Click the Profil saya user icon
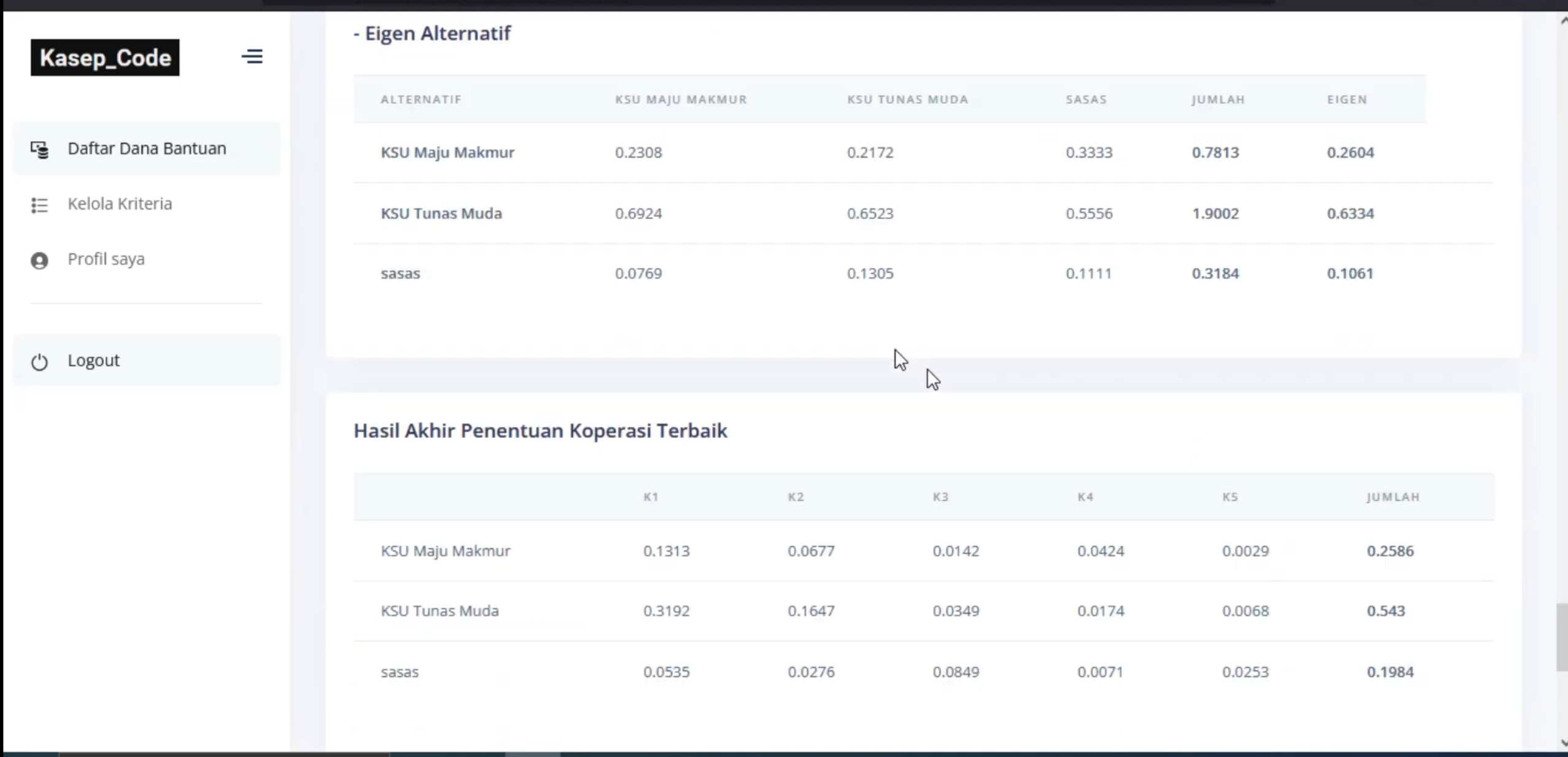The height and width of the screenshot is (757, 1568). (x=39, y=261)
